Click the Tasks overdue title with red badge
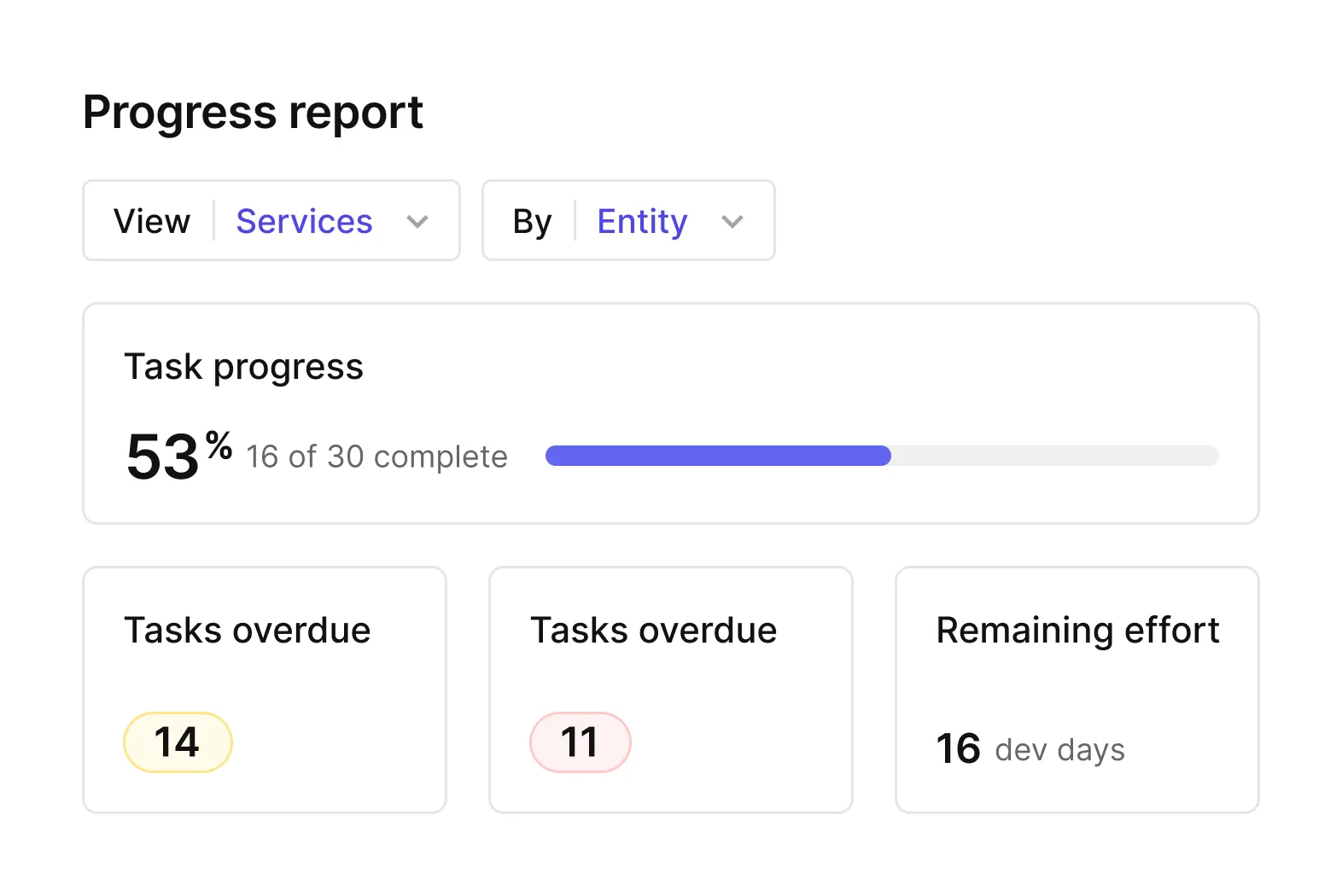 click(x=653, y=631)
